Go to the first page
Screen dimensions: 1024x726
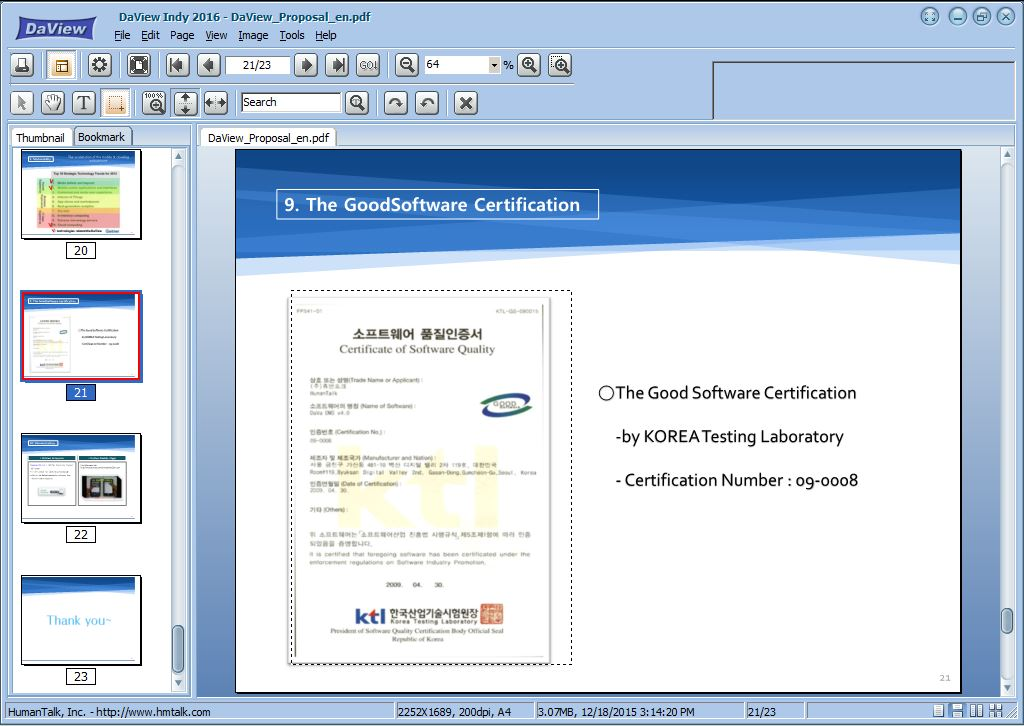click(177, 65)
